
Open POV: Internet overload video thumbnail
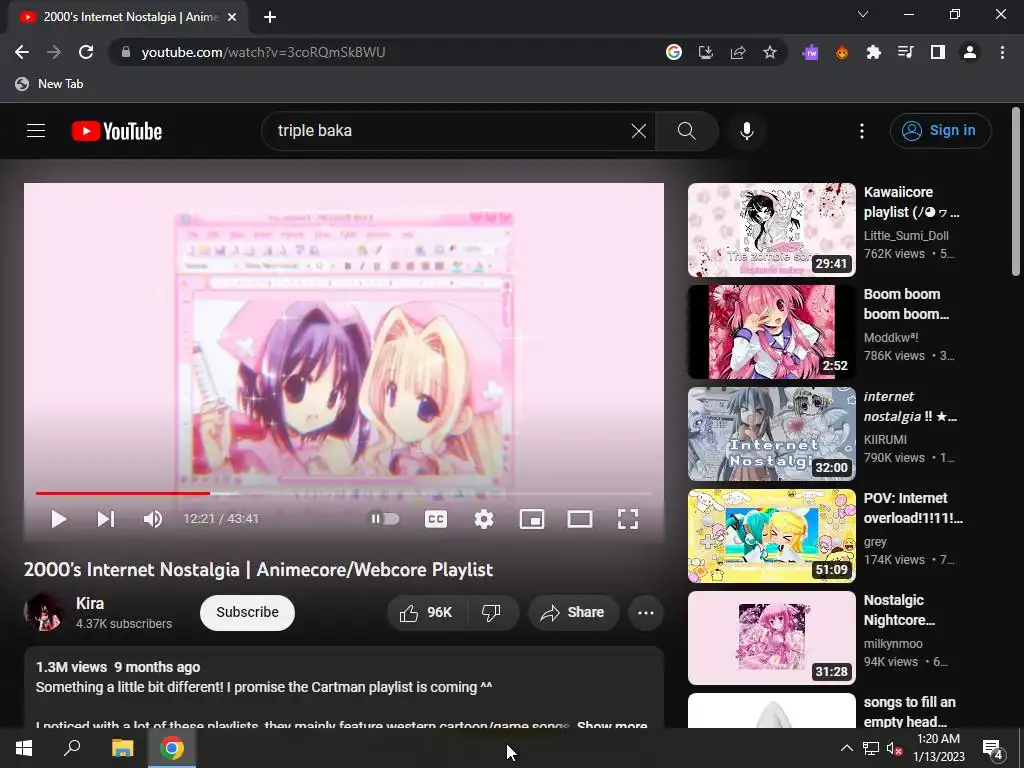(x=771, y=536)
